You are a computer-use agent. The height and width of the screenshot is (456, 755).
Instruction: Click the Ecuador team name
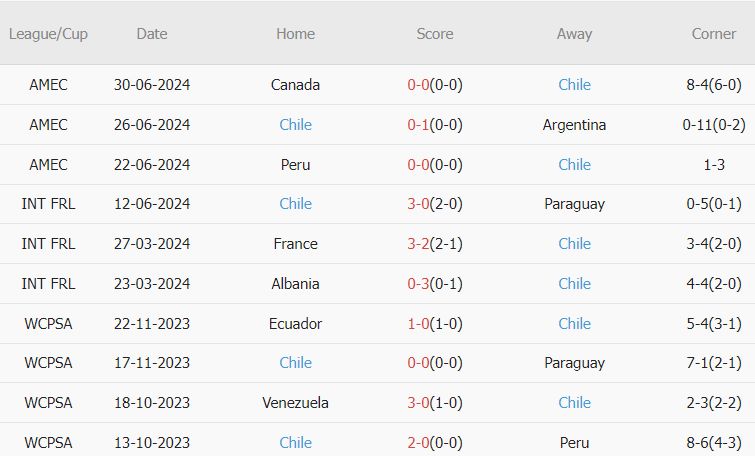coord(295,324)
